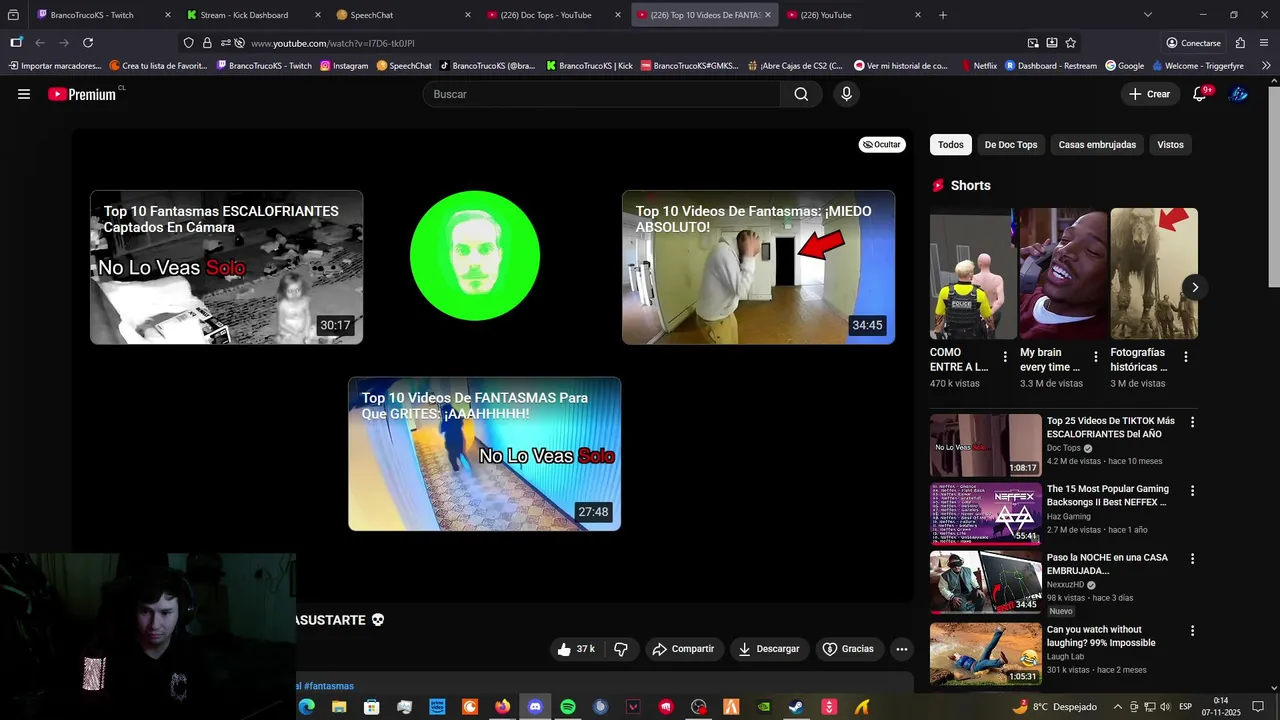Open the Fotografías históricas short thumbnail
1280x720 pixels.
pos(1154,274)
